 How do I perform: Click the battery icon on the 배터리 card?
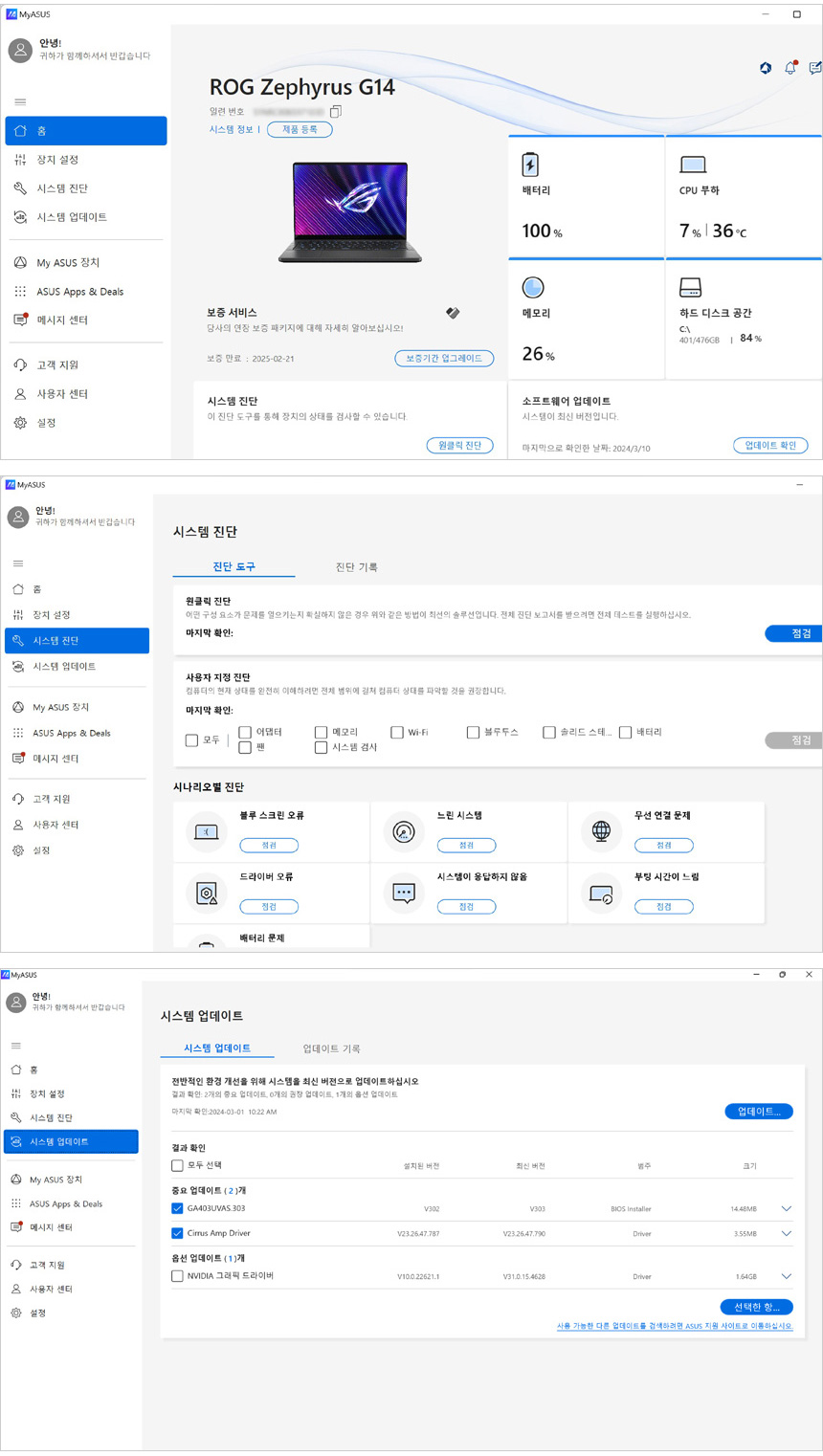pyautogui.click(x=530, y=165)
